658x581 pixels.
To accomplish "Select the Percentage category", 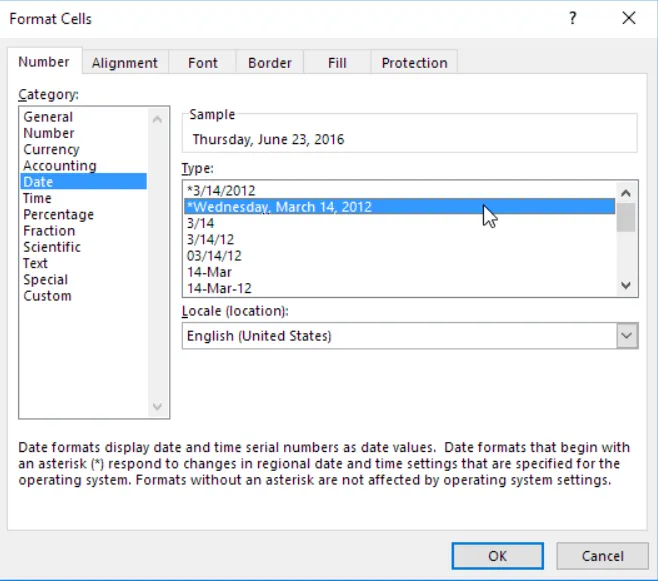I will [x=58, y=215].
